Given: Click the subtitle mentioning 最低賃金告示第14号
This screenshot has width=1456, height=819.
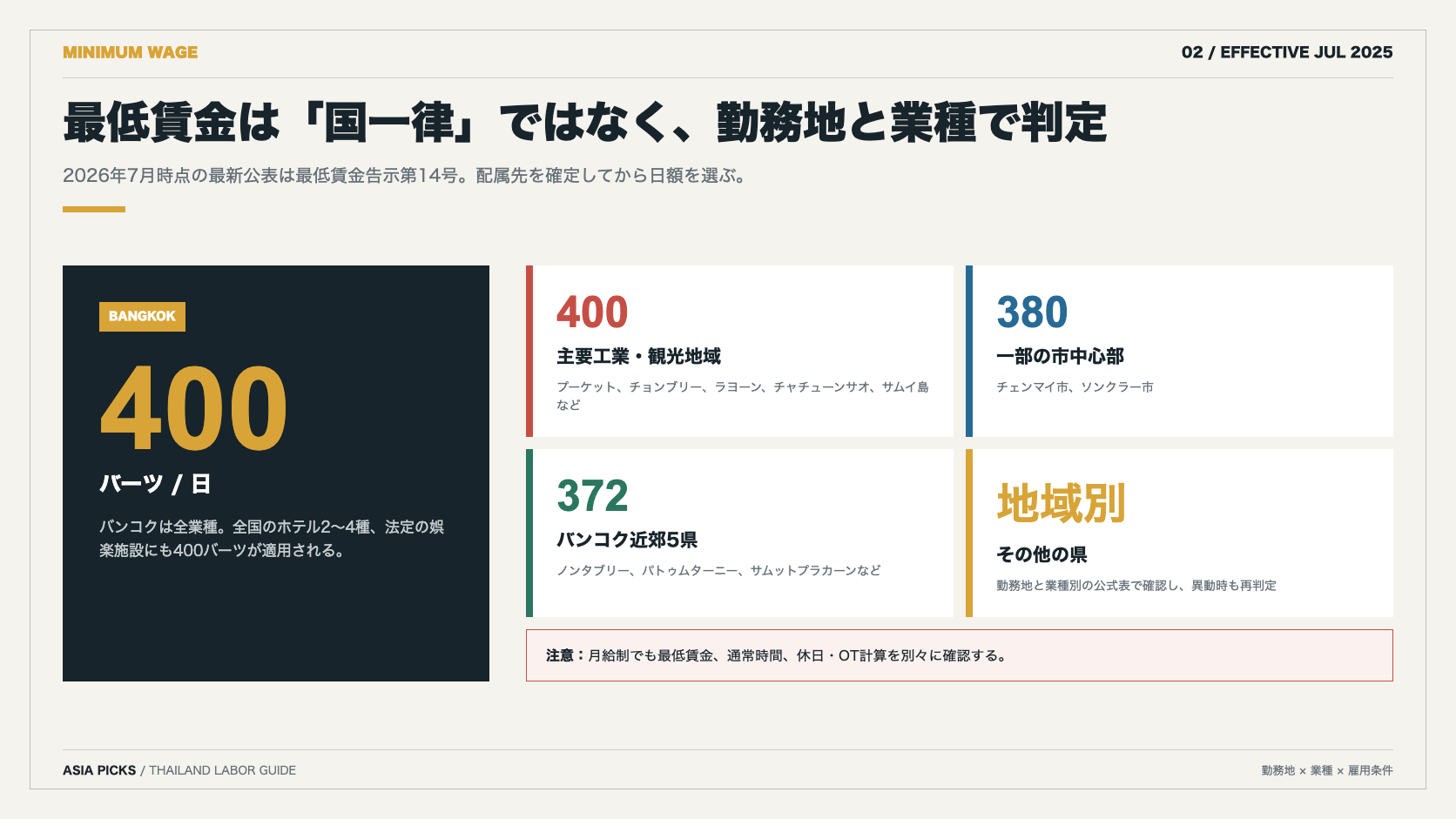Looking at the screenshot, I should pos(404,176).
